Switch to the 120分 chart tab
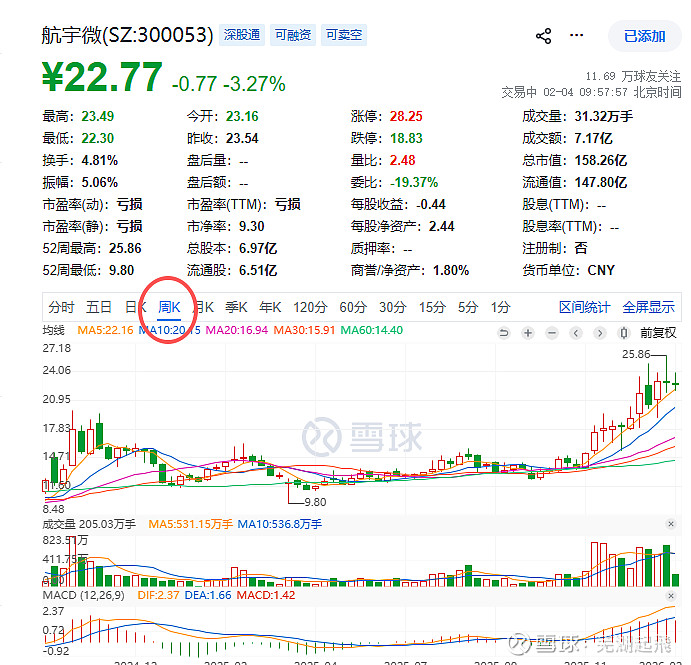This screenshot has height=665, width=691. [x=310, y=307]
